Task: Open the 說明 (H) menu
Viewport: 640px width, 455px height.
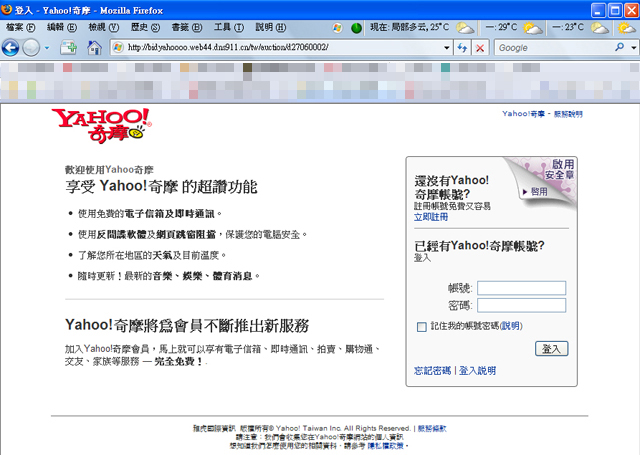Action: pyautogui.click(x=271, y=27)
